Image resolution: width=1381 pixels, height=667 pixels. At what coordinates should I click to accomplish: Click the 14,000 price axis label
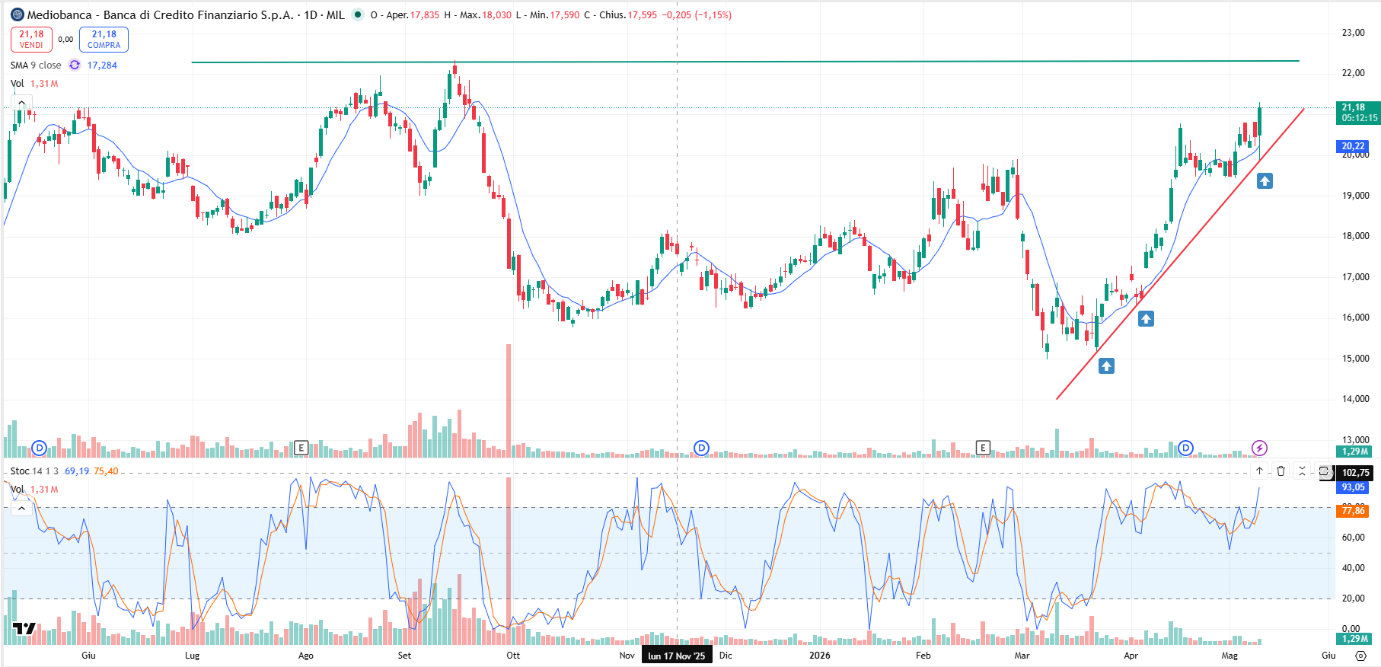(x=1355, y=399)
